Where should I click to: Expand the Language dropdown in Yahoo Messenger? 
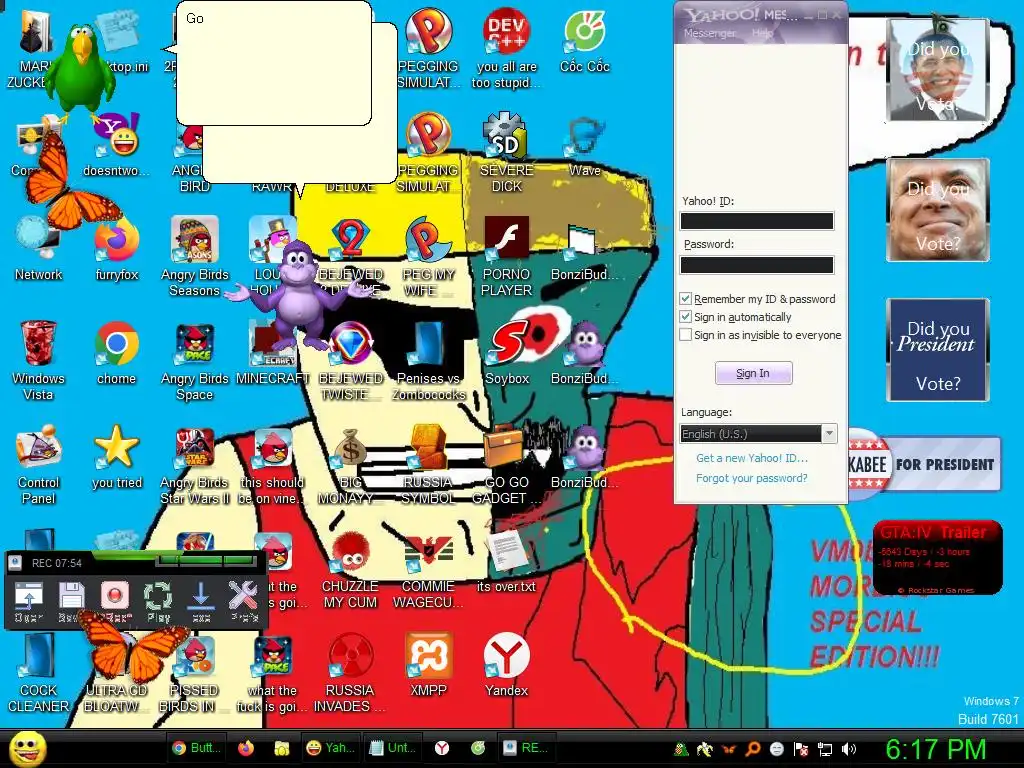[x=829, y=434]
